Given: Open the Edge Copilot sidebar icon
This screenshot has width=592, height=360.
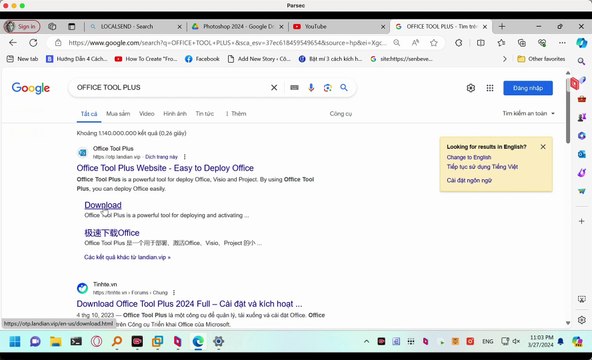Looking at the screenshot, I should click(581, 43).
